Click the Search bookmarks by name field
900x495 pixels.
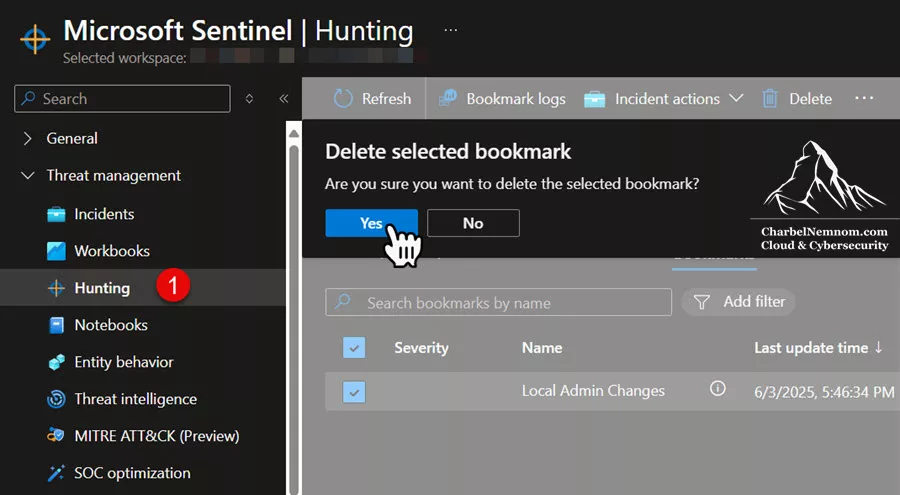coord(498,302)
